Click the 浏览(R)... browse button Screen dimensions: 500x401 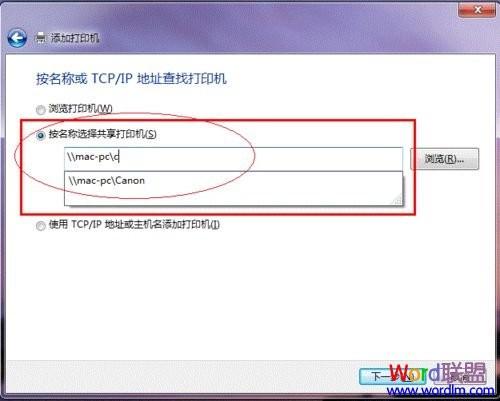click(x=444, y=159)
